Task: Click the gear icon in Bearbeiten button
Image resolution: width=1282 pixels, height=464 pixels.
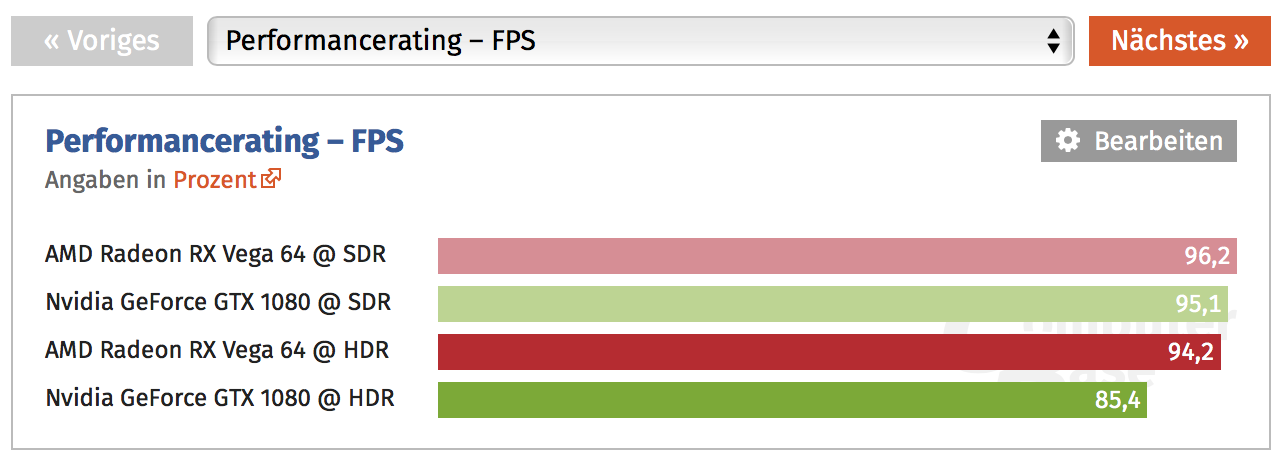Action: 1068,141
